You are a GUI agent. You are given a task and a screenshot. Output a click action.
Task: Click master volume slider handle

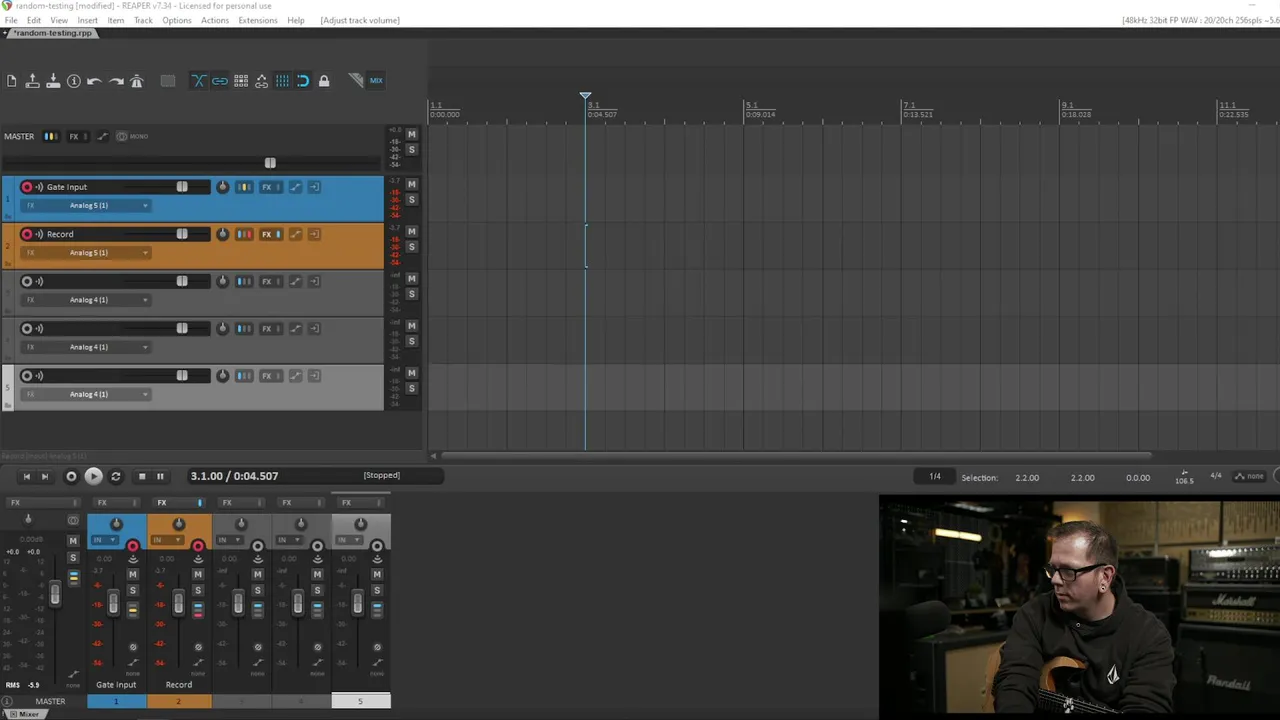pyautogui.click(x=270, y=163)
